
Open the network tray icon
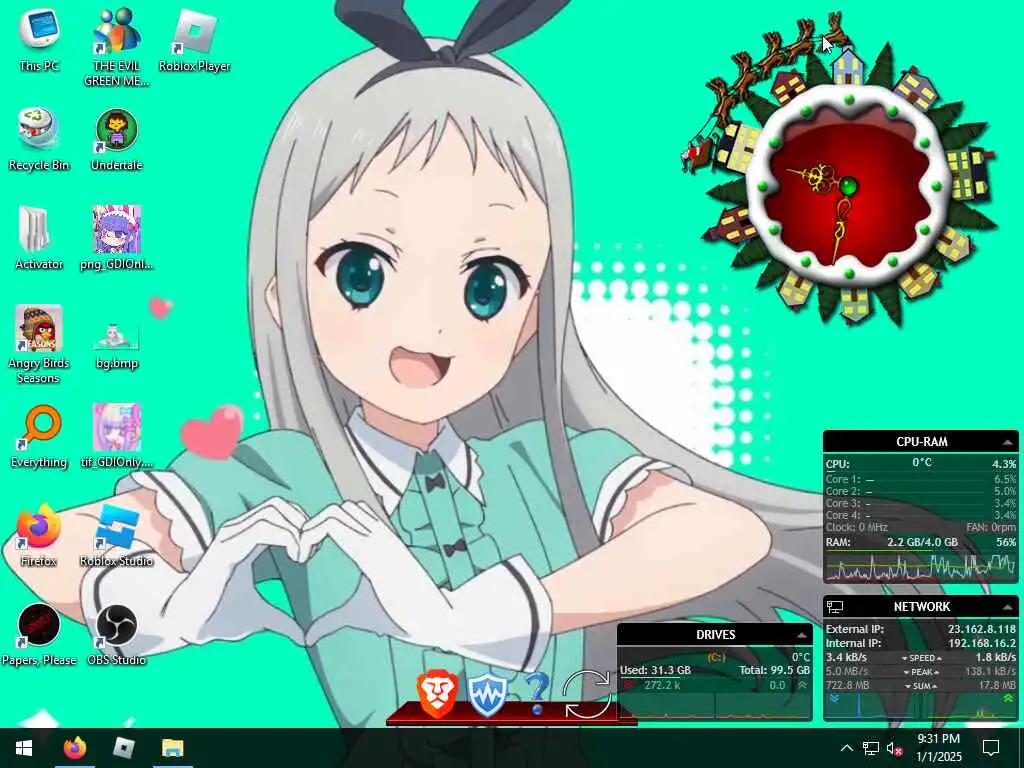[x=871, y=748]
